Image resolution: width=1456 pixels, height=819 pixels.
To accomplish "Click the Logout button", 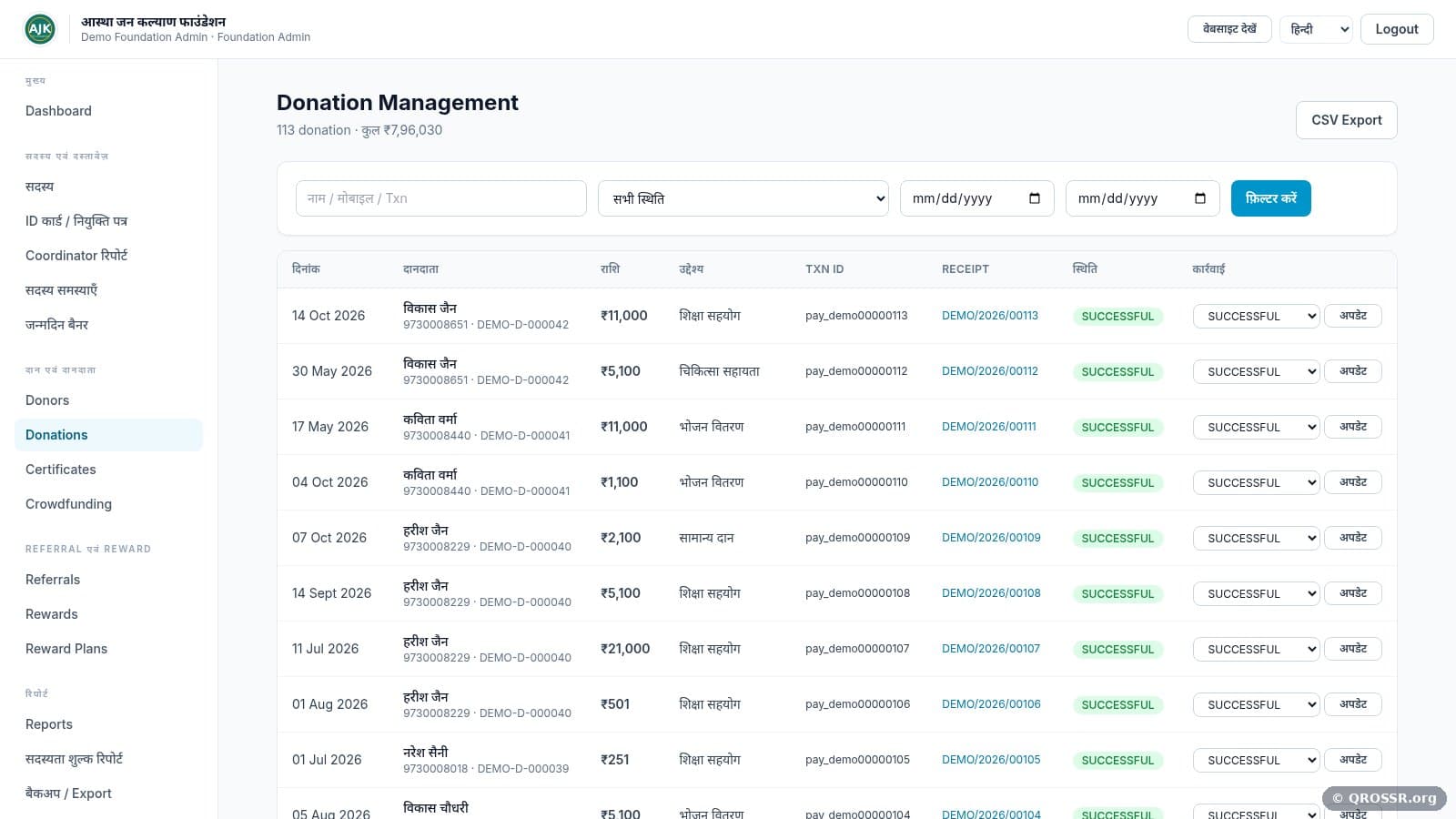I will [x=1397, y=29].
